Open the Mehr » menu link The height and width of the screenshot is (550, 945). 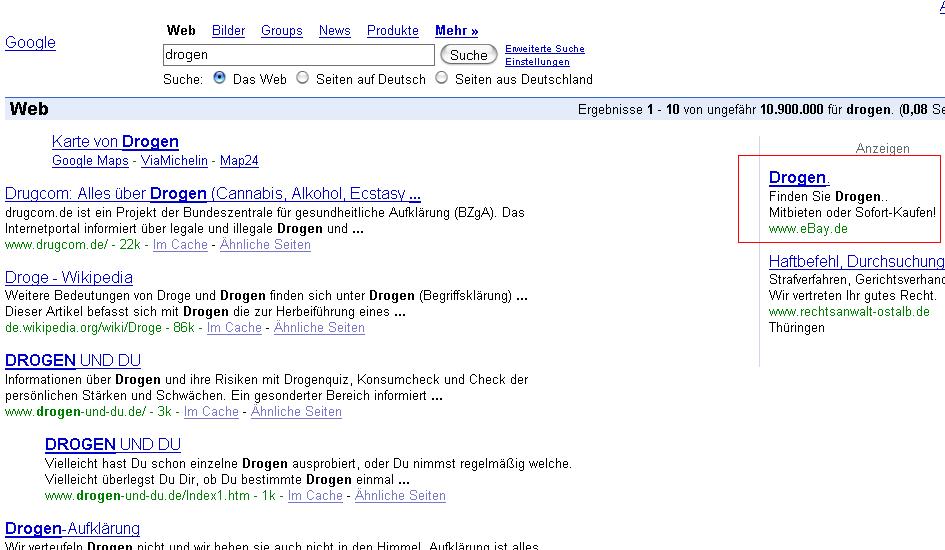pyautogui.click(x=456, y=31)
